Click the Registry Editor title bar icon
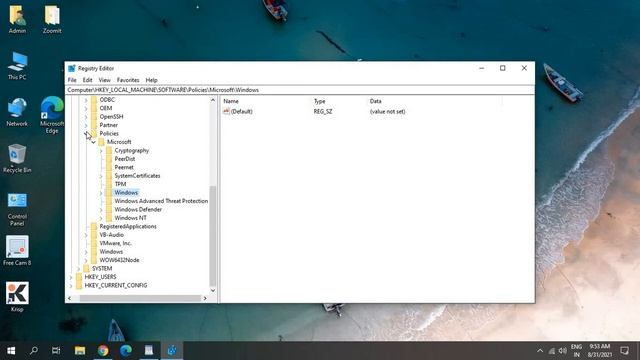This screenshot has height=360, width=640. click(x=72, y=68)
